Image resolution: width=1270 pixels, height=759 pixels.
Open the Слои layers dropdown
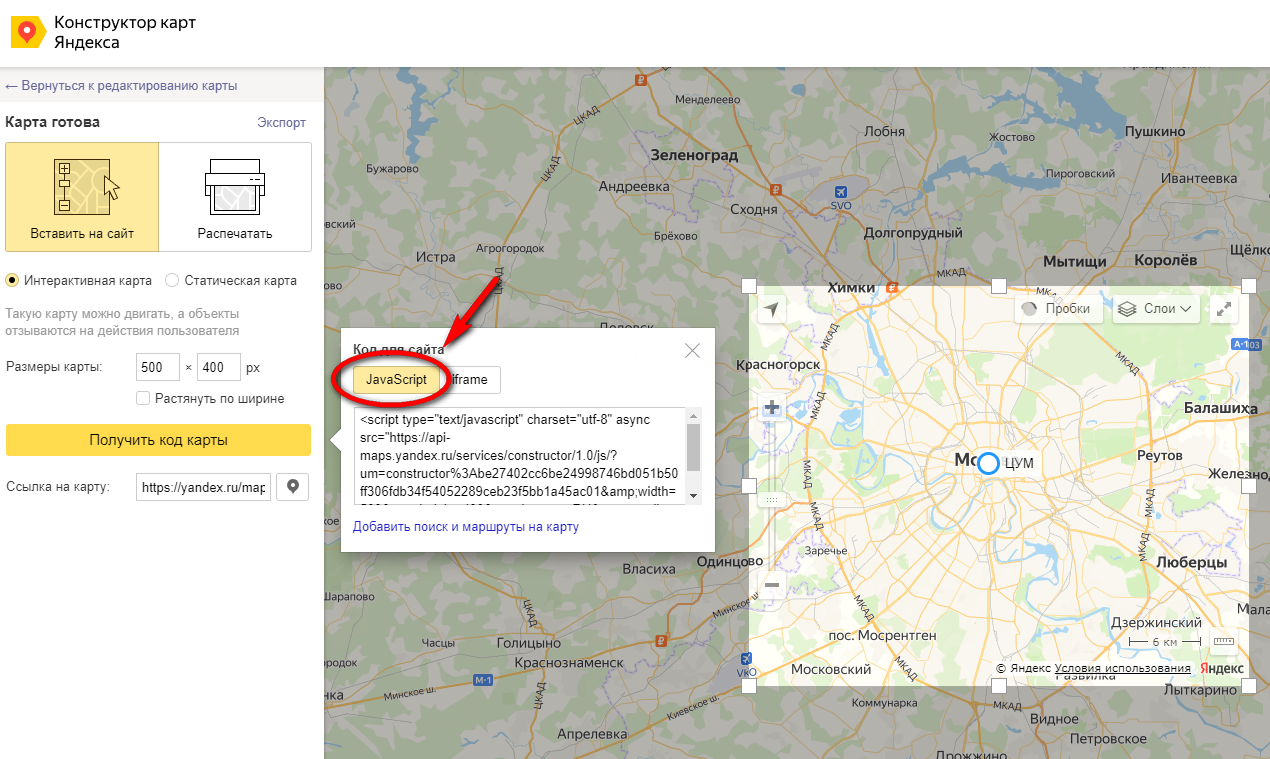coord(1154,309)
